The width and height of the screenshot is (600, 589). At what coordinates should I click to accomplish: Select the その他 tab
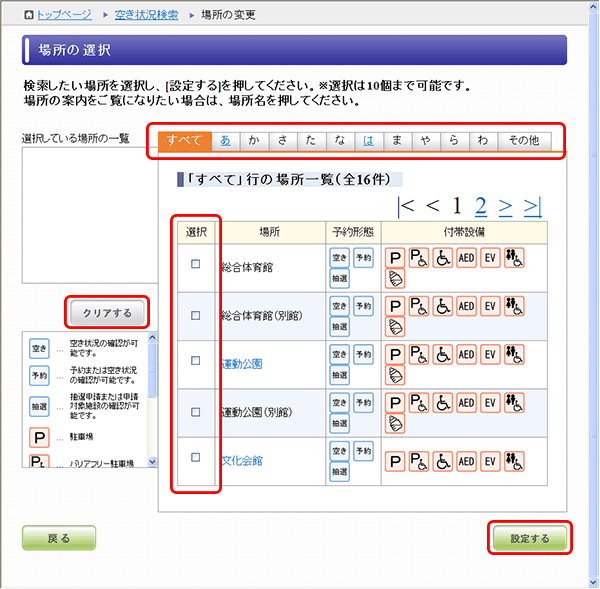(x=525, y=141)
